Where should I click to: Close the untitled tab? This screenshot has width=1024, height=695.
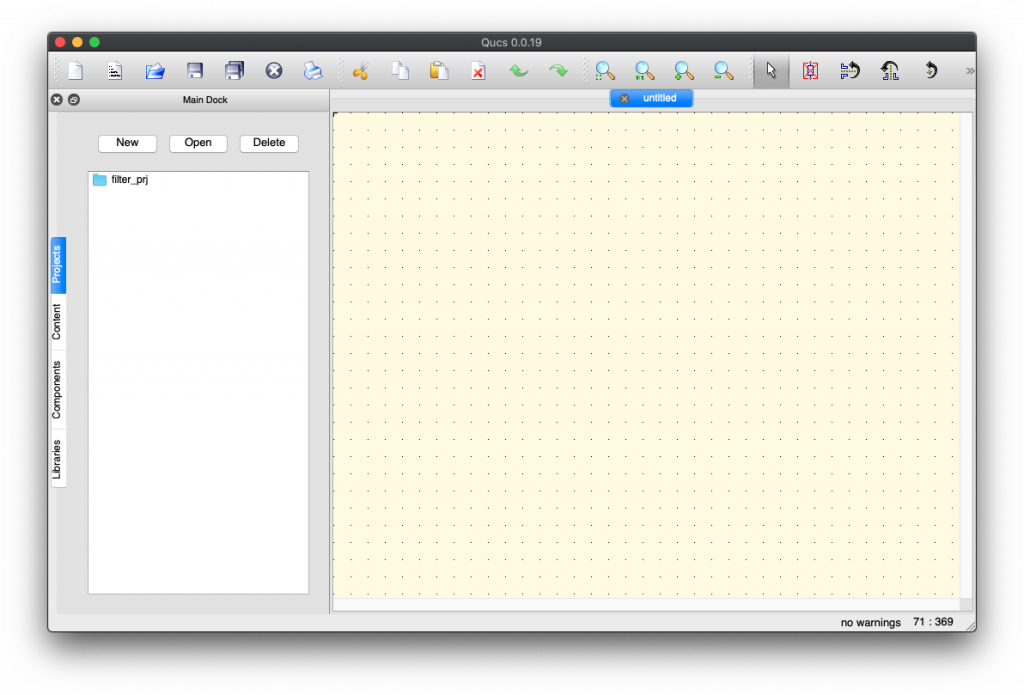click(624, 99)
